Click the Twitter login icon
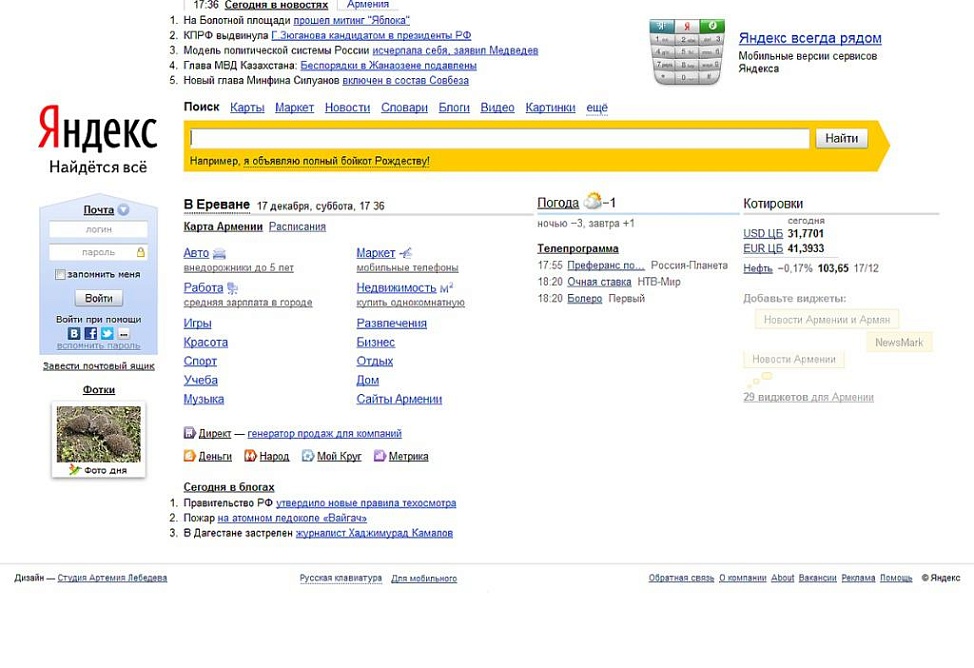 [107, 334]
